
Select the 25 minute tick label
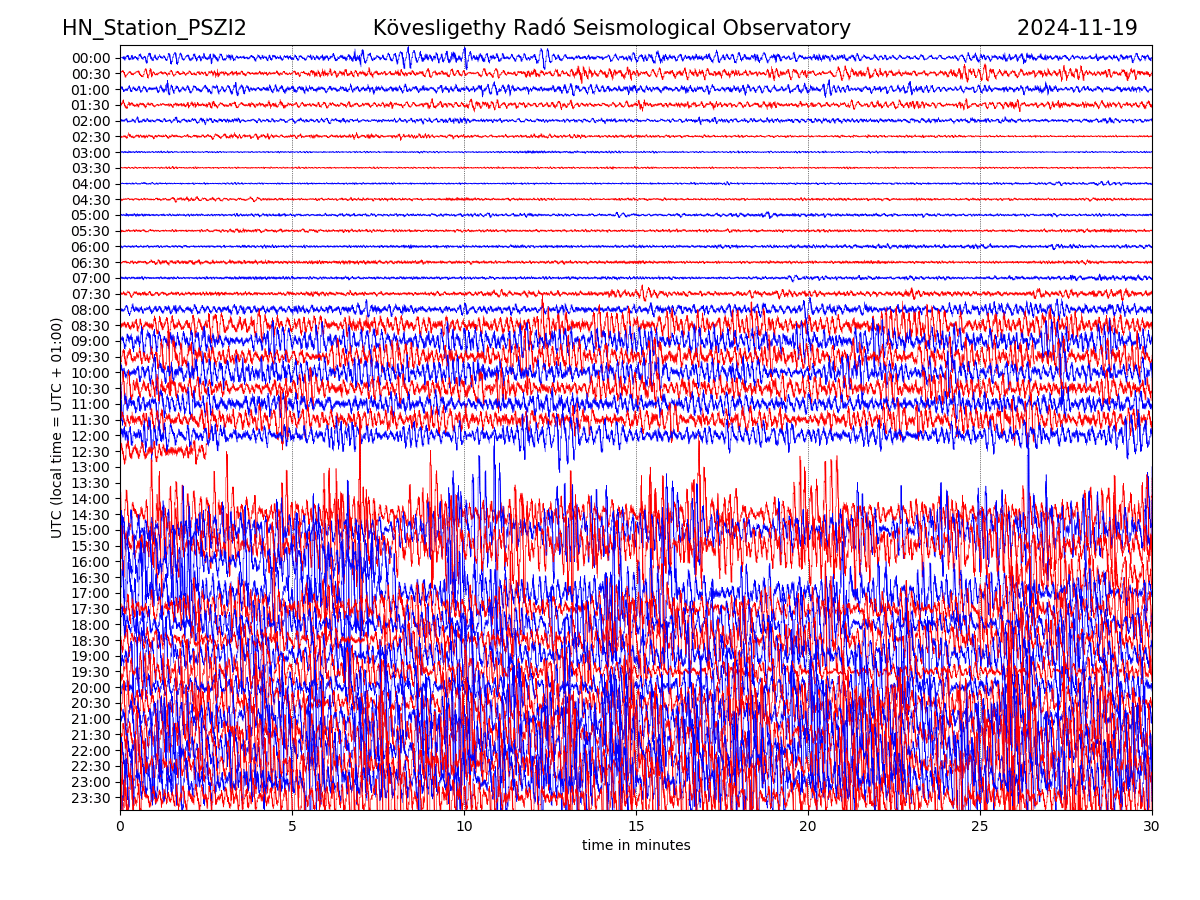click(x=980, y=827)
